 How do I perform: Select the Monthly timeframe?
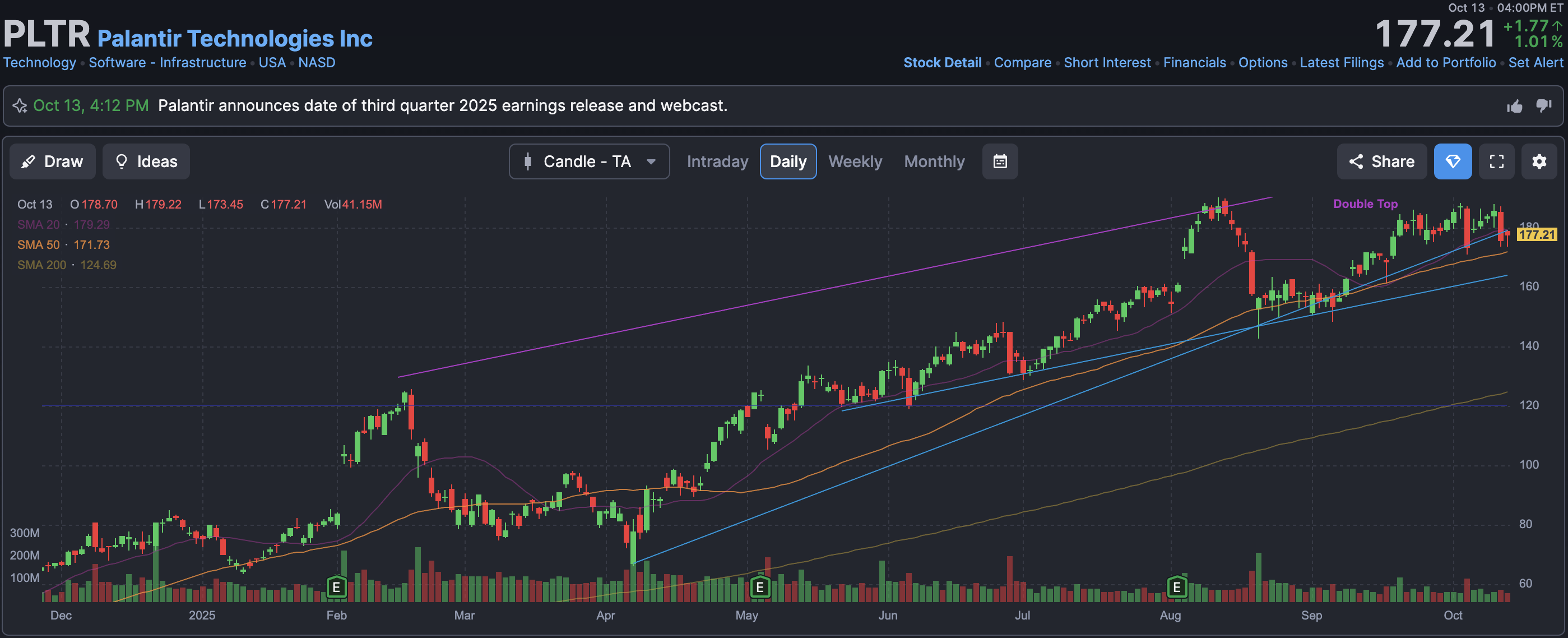934,161
